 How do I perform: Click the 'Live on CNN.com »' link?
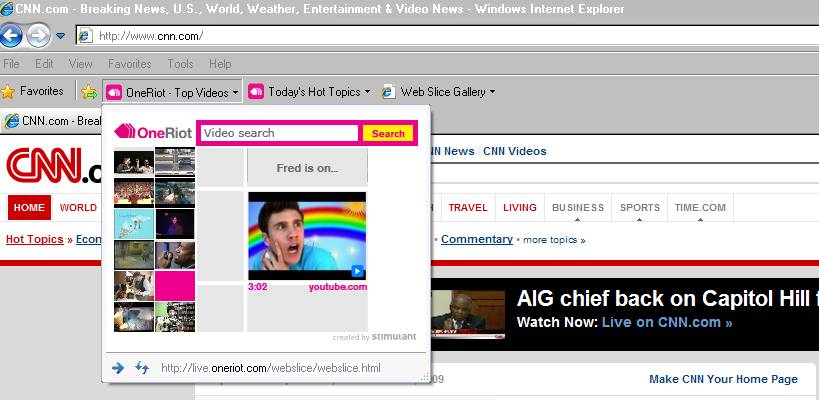(667, 322)
